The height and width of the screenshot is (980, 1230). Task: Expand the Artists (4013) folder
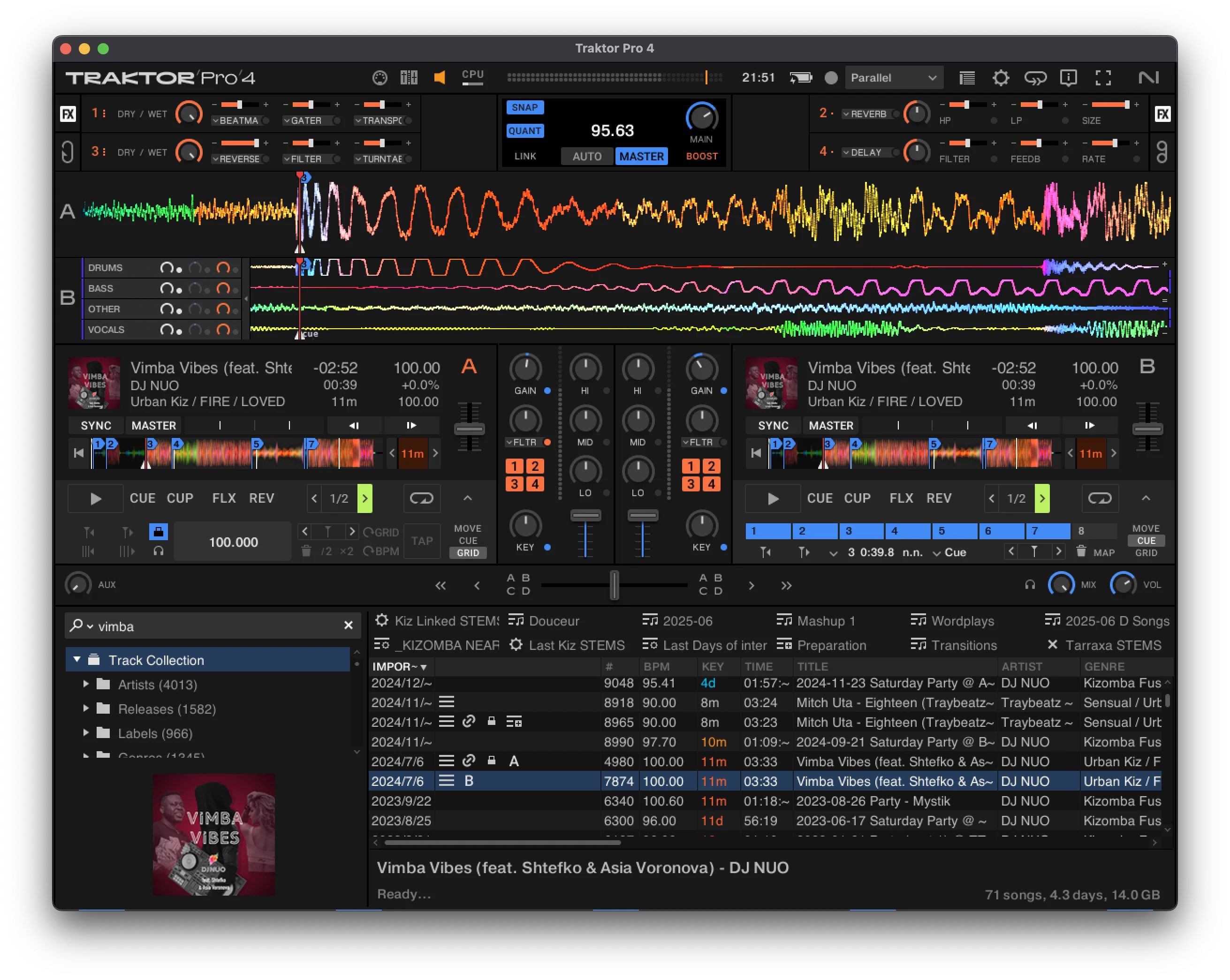click(85, 684)
